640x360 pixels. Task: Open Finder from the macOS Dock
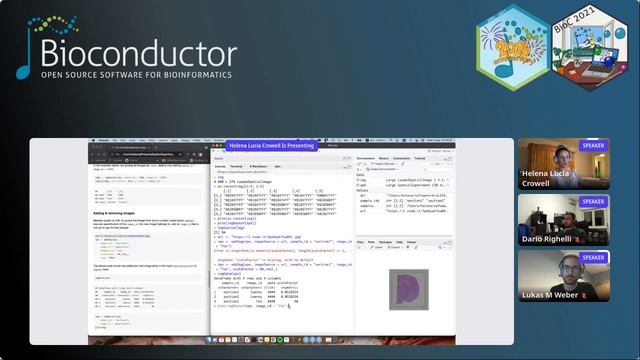coord(209,340)
